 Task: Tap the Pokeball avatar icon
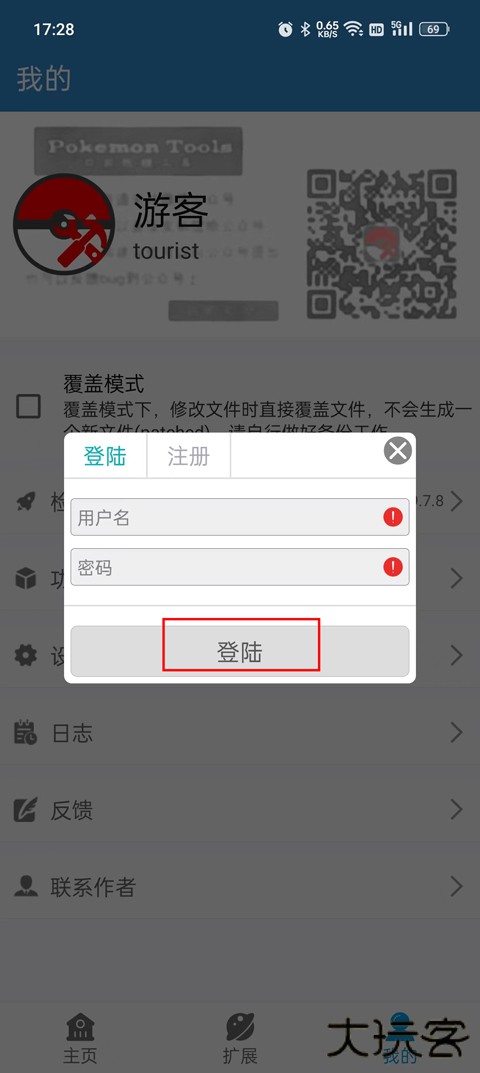point(64,224)
